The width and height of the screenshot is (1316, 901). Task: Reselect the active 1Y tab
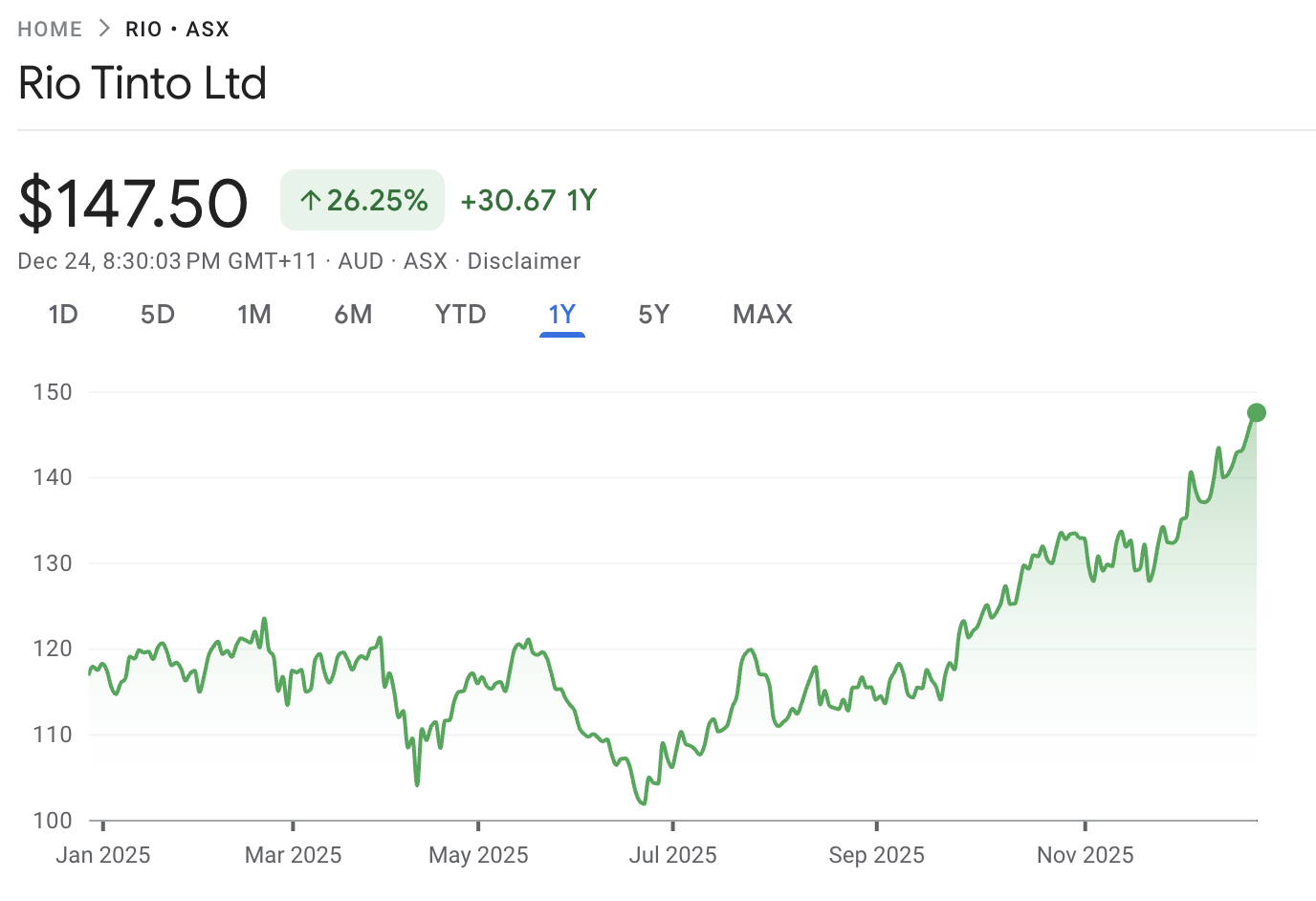coord(561,314)
